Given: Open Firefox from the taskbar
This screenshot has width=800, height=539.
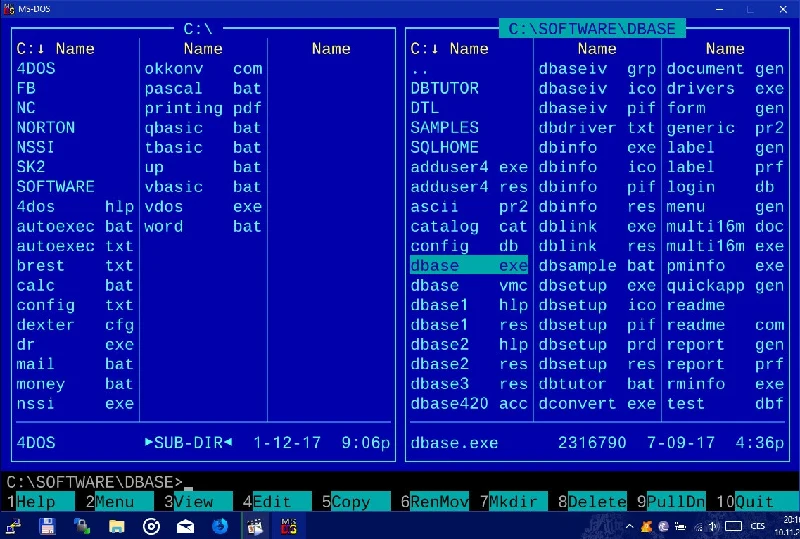Looking at the screenshot, I should (x=220, y=526).
